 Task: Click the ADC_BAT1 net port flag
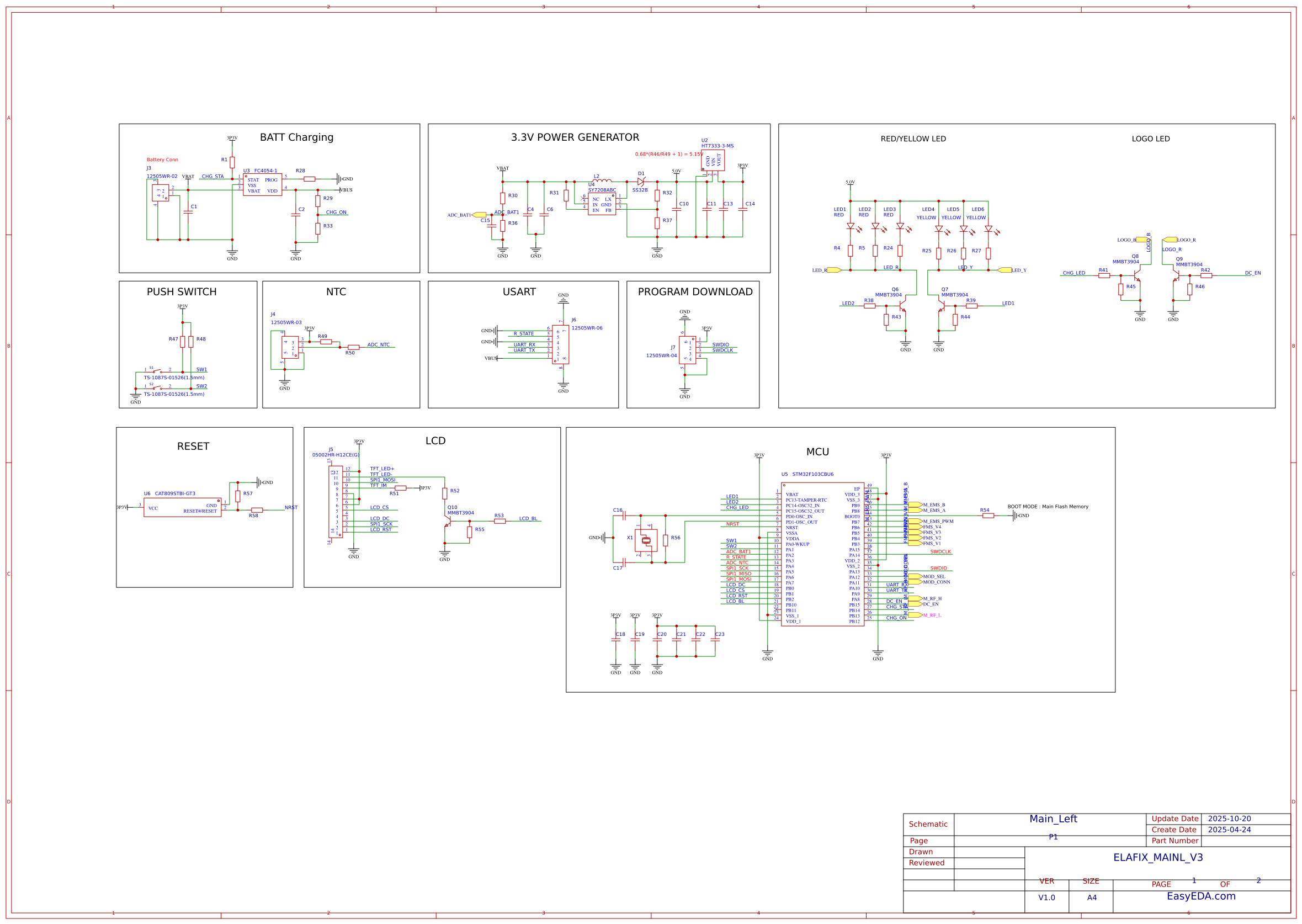[479, 215]
